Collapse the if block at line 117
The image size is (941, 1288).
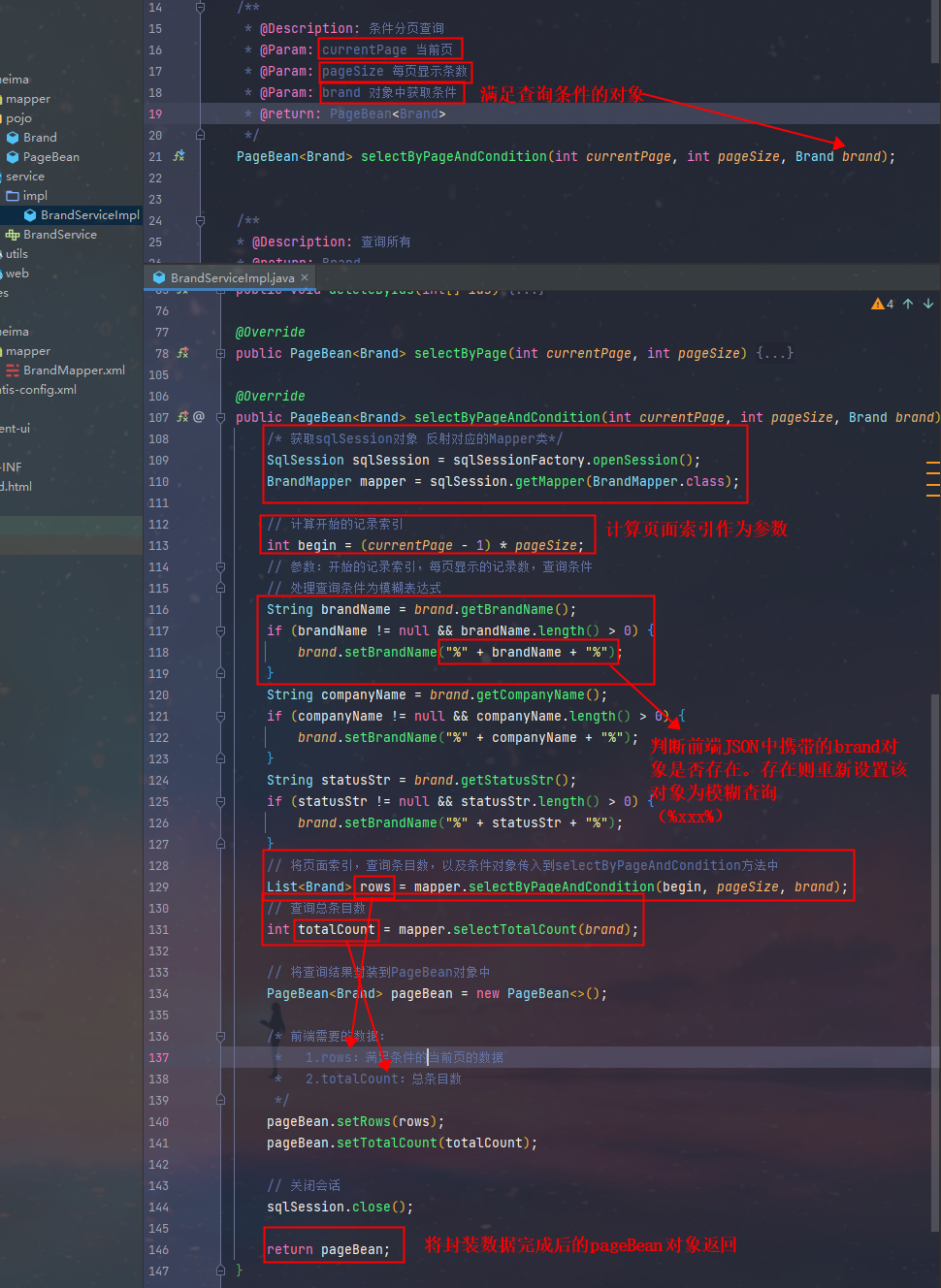220,630
